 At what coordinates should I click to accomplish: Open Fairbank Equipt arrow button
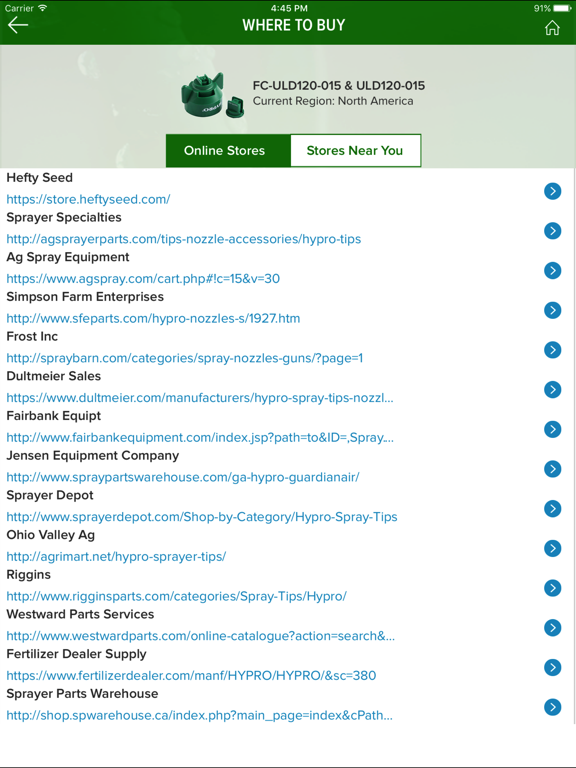(x=552, y=429)
